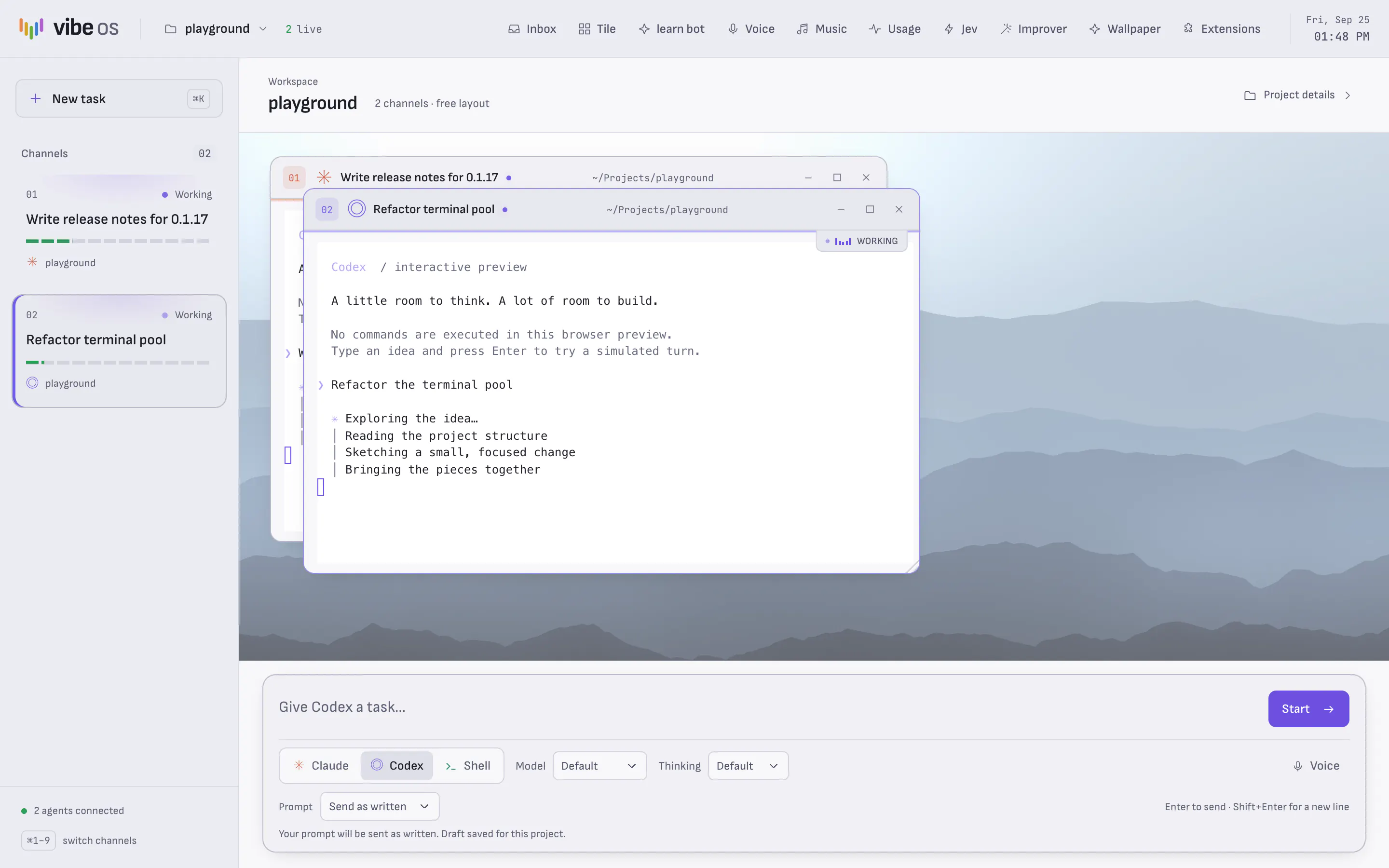Open the Music panel
The width and height of the screenshot is (1389, 868).
[821, 29]
